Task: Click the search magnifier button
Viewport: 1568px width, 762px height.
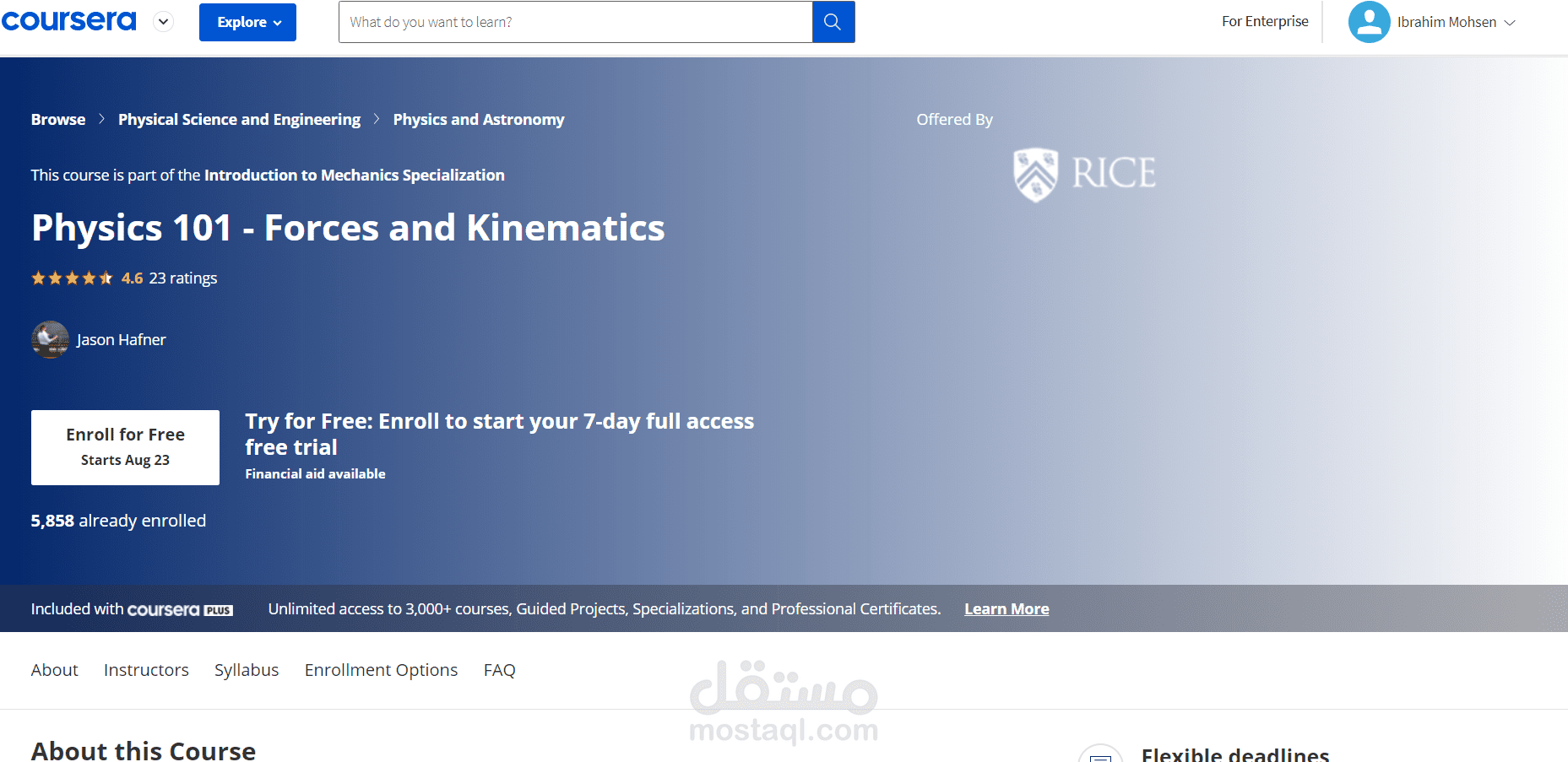Action: click(x=833, y=22)
